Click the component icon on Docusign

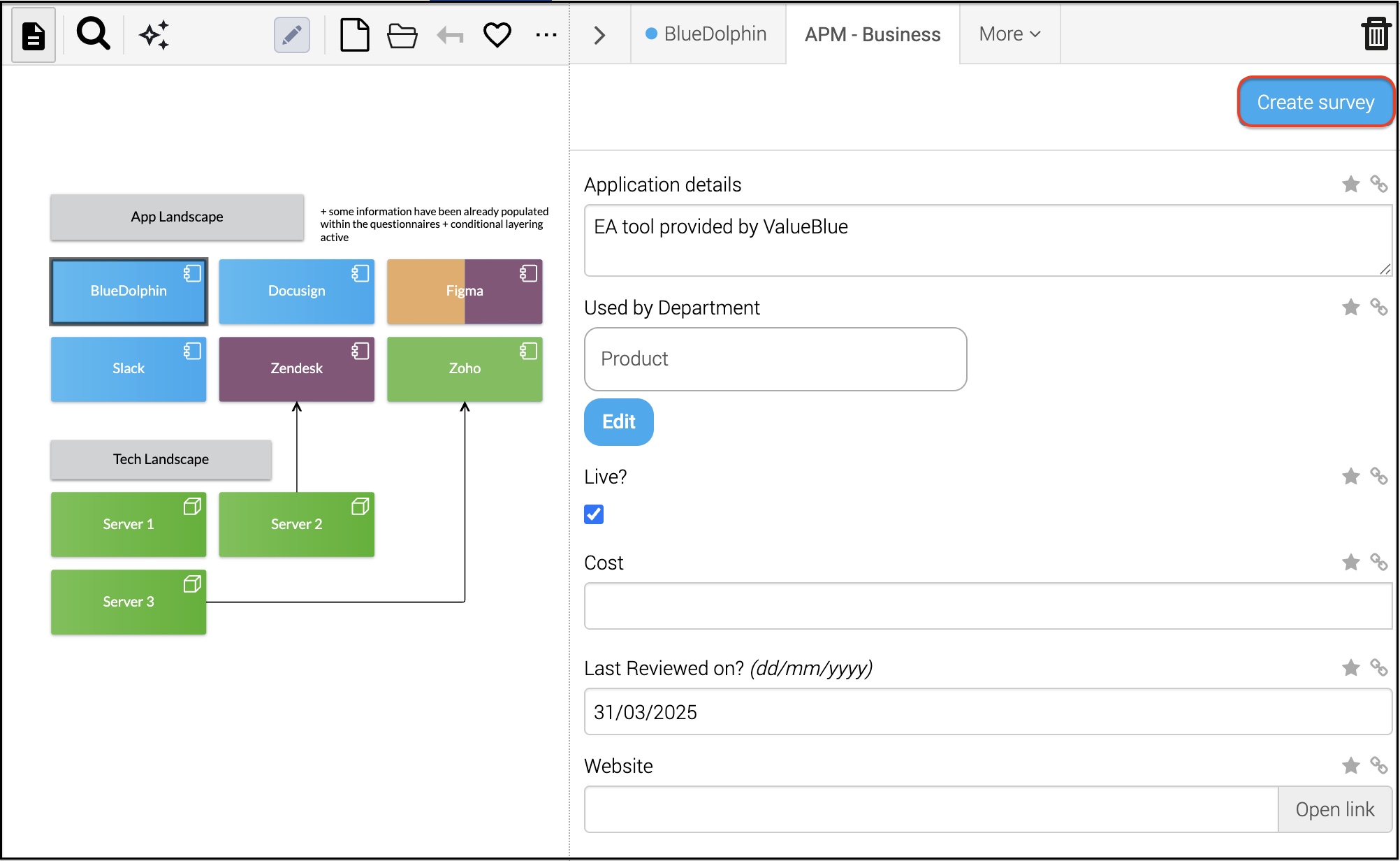[360, 273]
